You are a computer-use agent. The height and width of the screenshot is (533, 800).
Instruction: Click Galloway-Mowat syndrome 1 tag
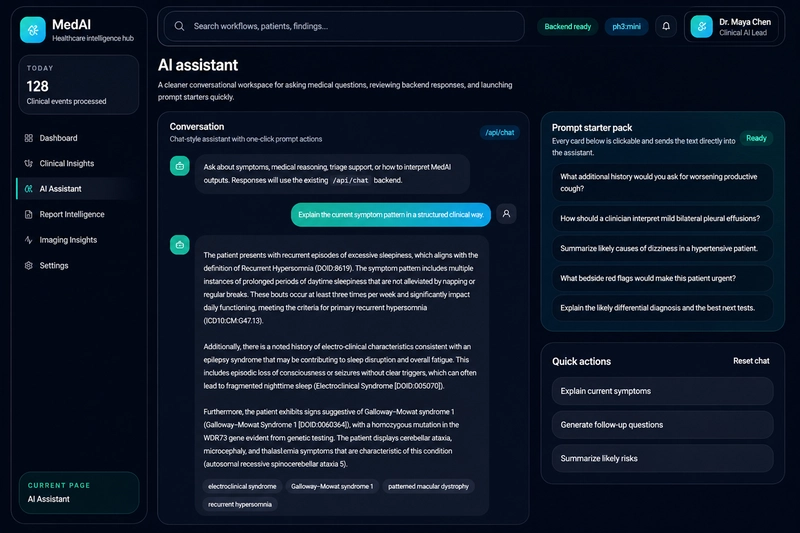point(332,487)
